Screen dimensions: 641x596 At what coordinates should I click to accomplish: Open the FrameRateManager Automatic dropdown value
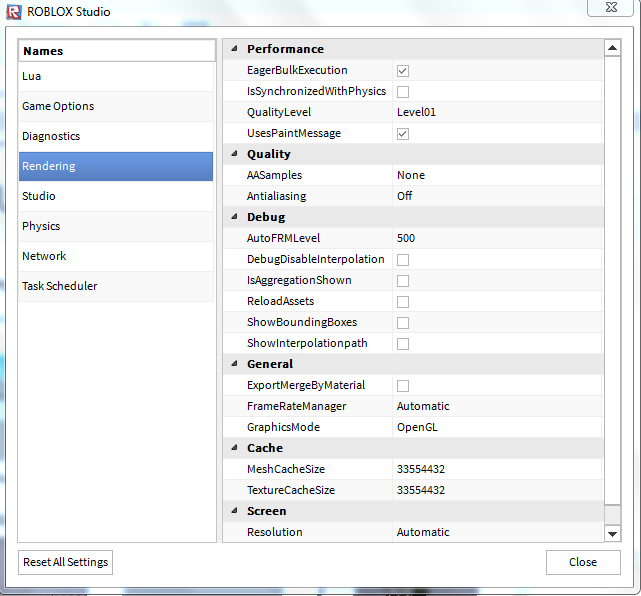click(498, 406)
